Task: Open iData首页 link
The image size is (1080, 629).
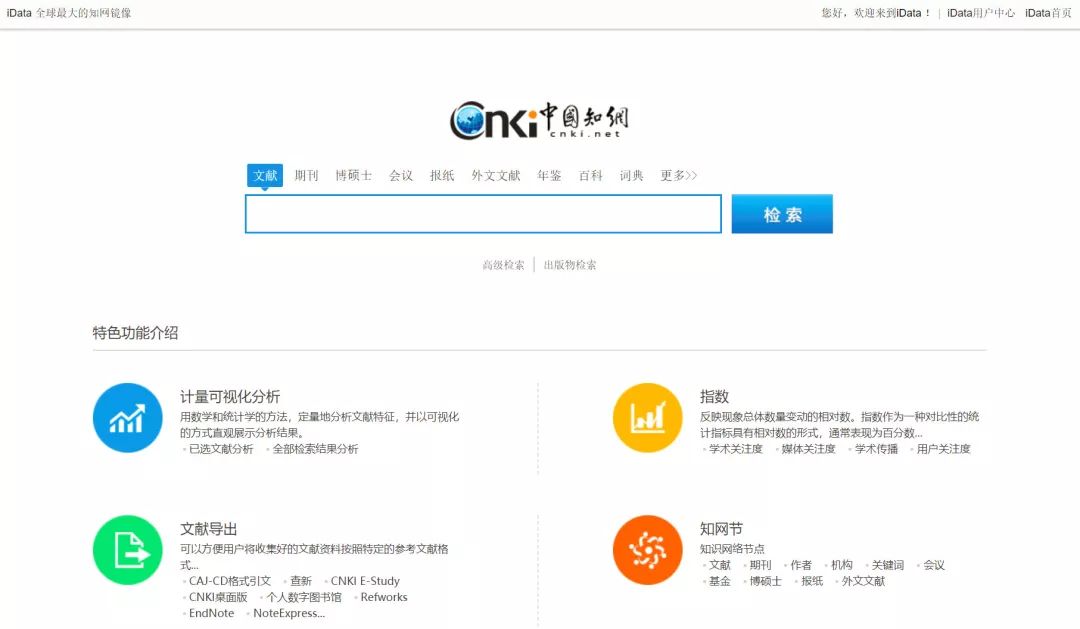Action: (1048, 13)
